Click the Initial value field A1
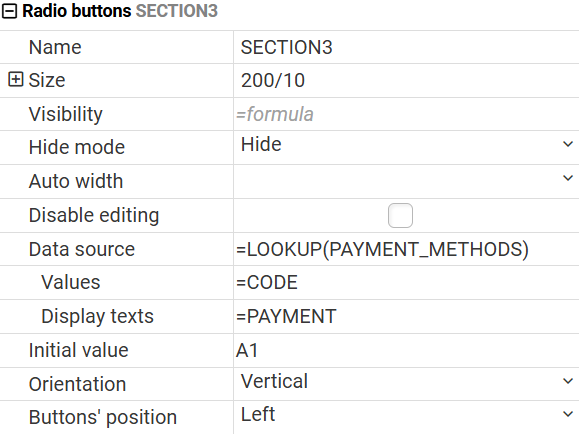Screen dimensions: 579x434 tap(406, 351)
